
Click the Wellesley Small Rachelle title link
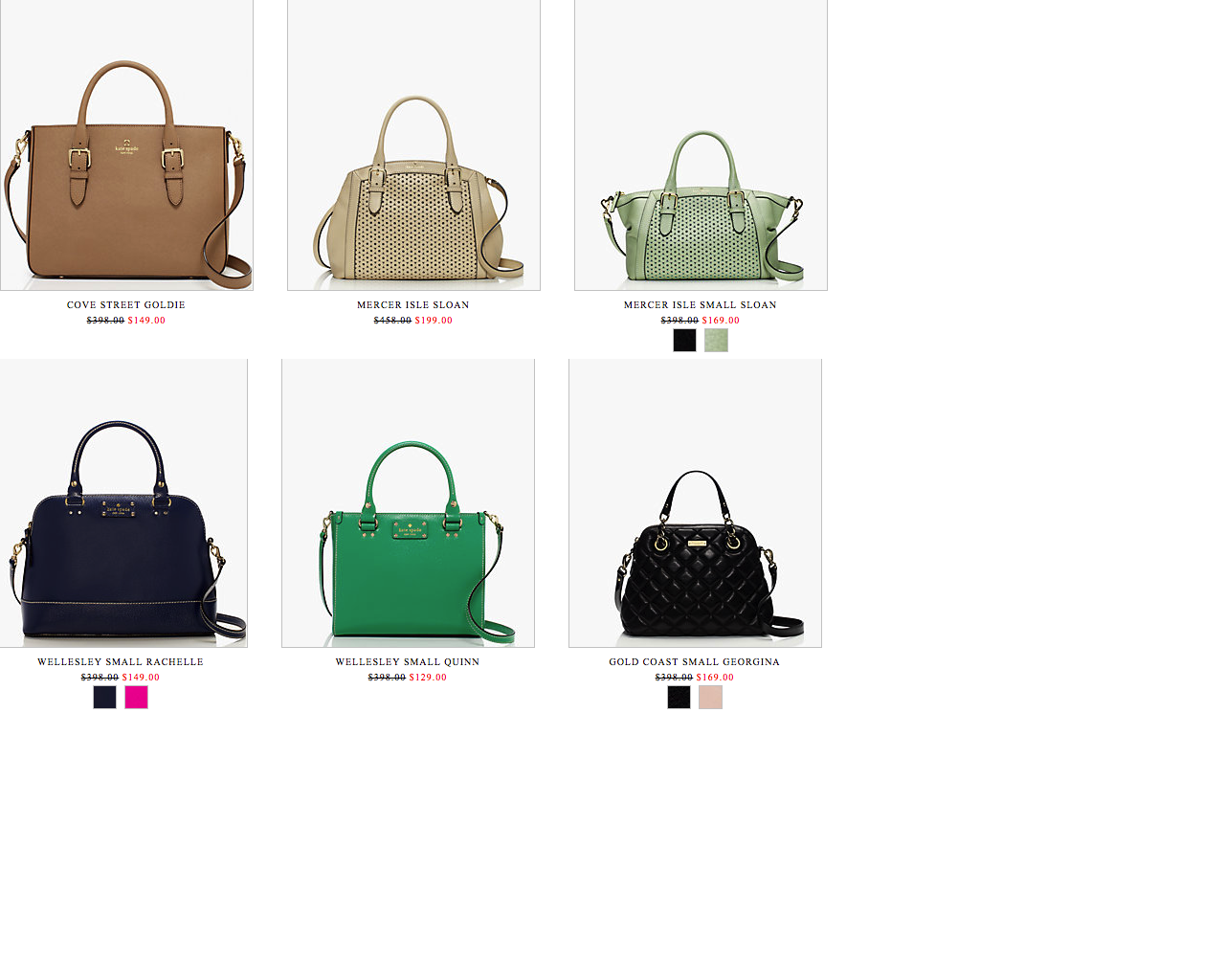[x=121, y=662]
